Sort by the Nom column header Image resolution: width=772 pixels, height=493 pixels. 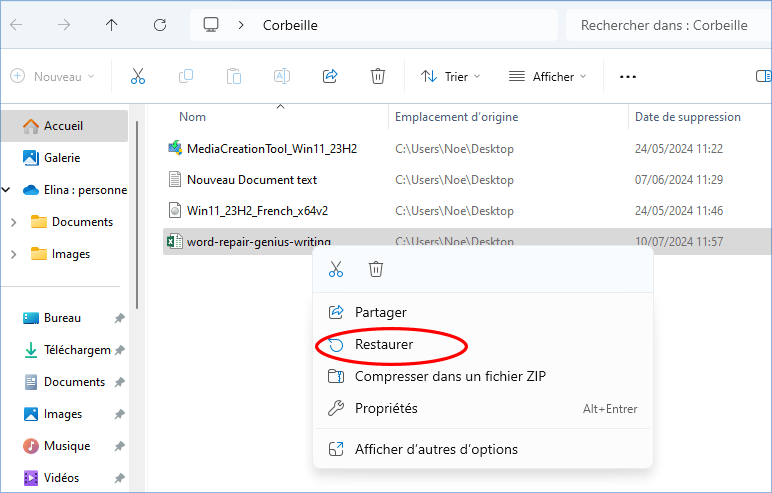(193, 117)
